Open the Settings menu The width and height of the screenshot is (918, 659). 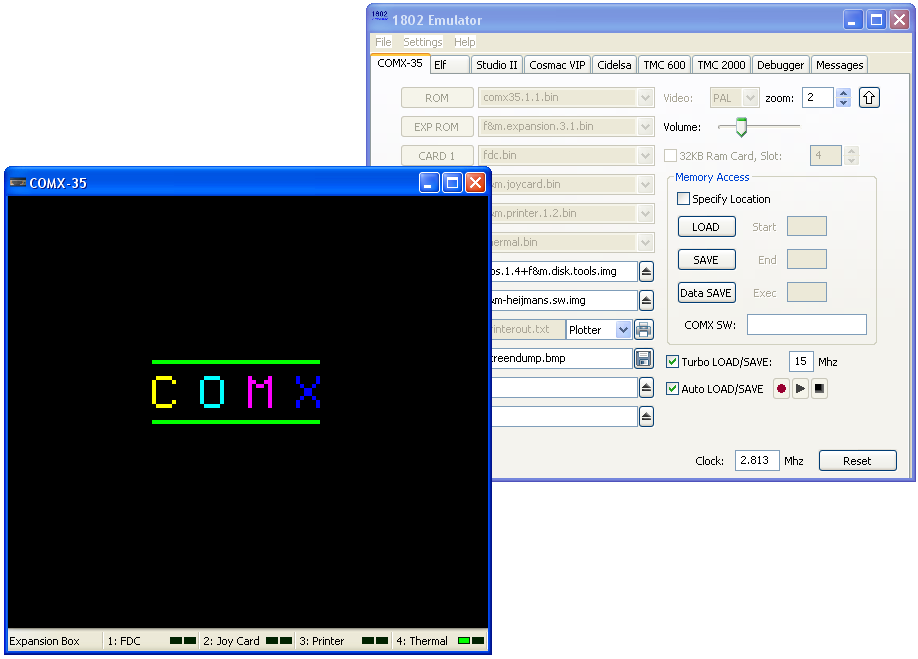click(x=423, y=42)
